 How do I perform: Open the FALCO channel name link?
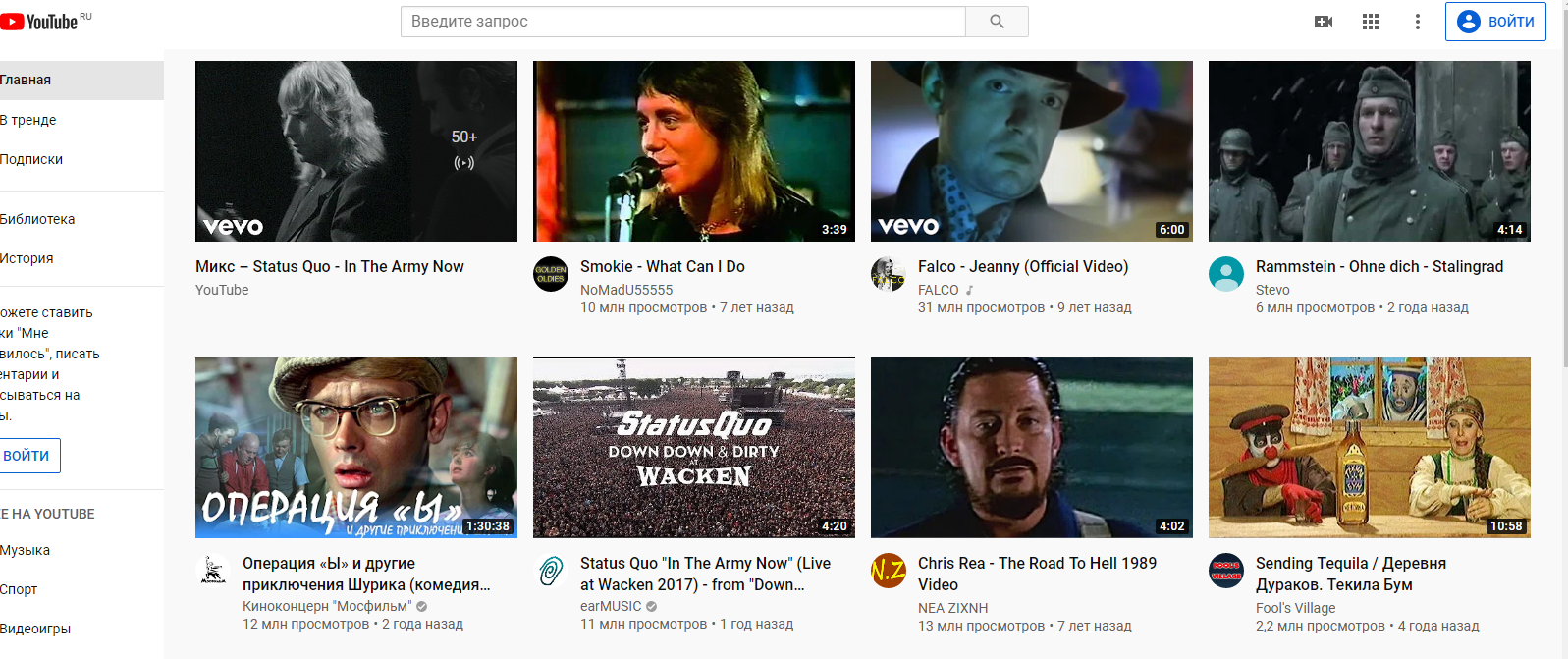[939, 290]
